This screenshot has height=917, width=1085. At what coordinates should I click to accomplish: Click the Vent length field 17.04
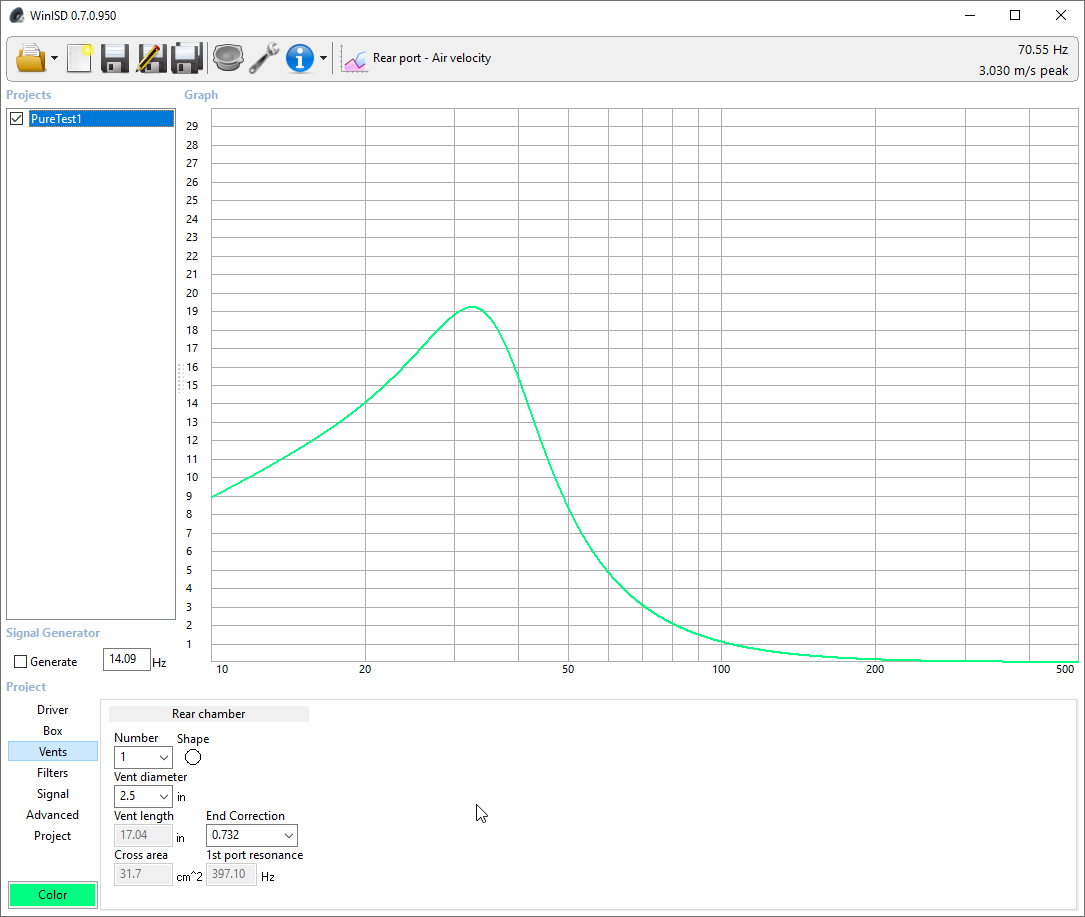click(143, 835)
